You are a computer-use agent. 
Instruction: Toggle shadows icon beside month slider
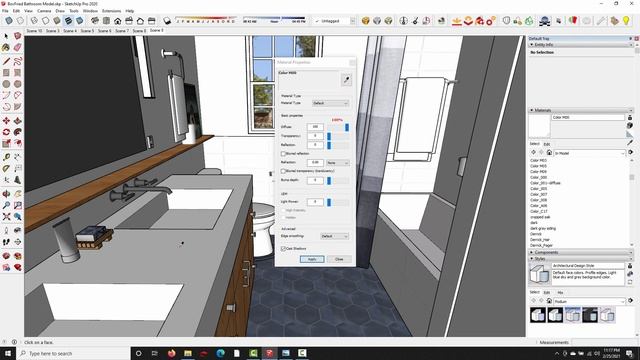(167, 20)
